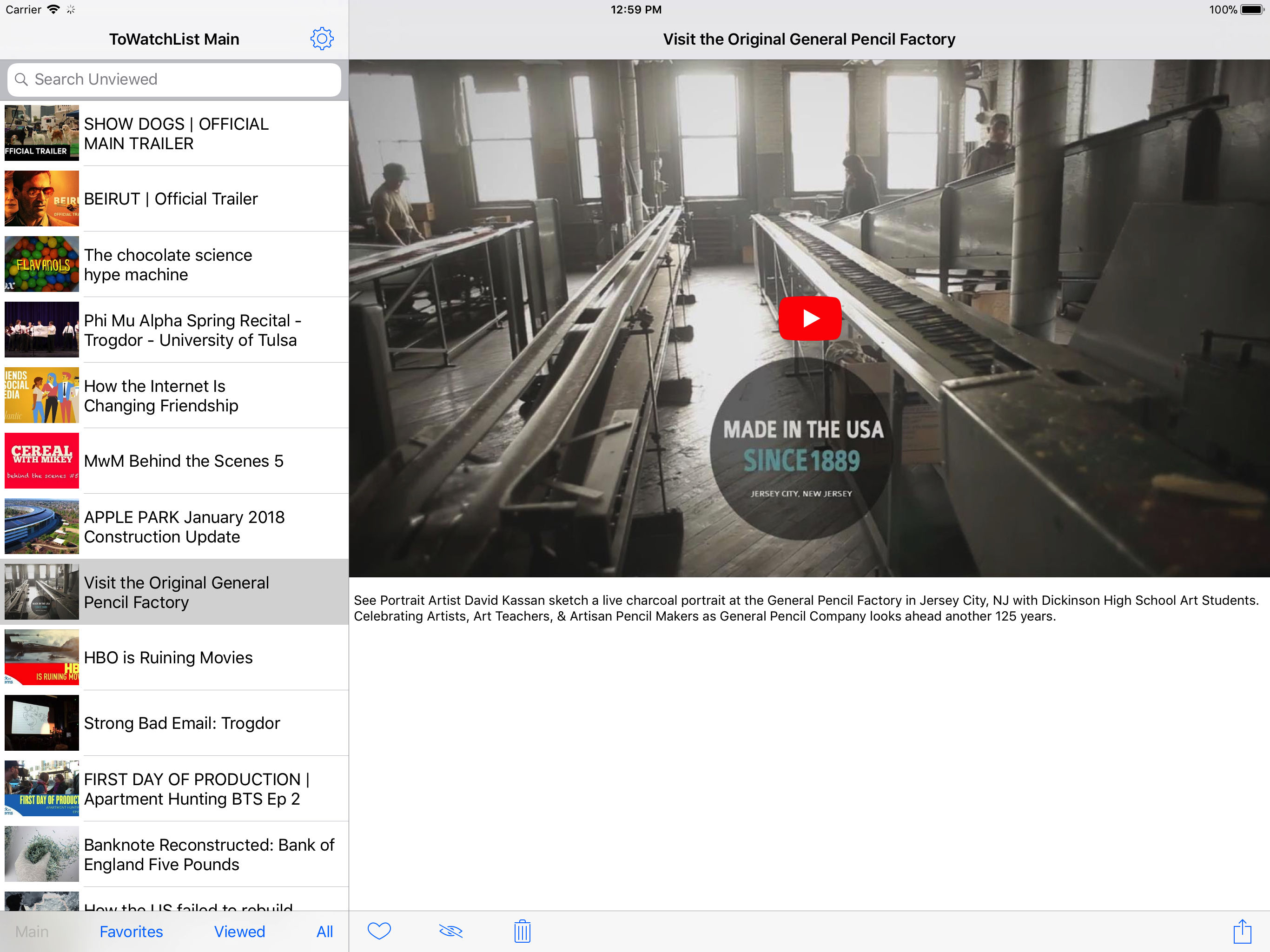Click the Trogdor email thumbnail
This screenshot has height=952, width=1270.
42,722
